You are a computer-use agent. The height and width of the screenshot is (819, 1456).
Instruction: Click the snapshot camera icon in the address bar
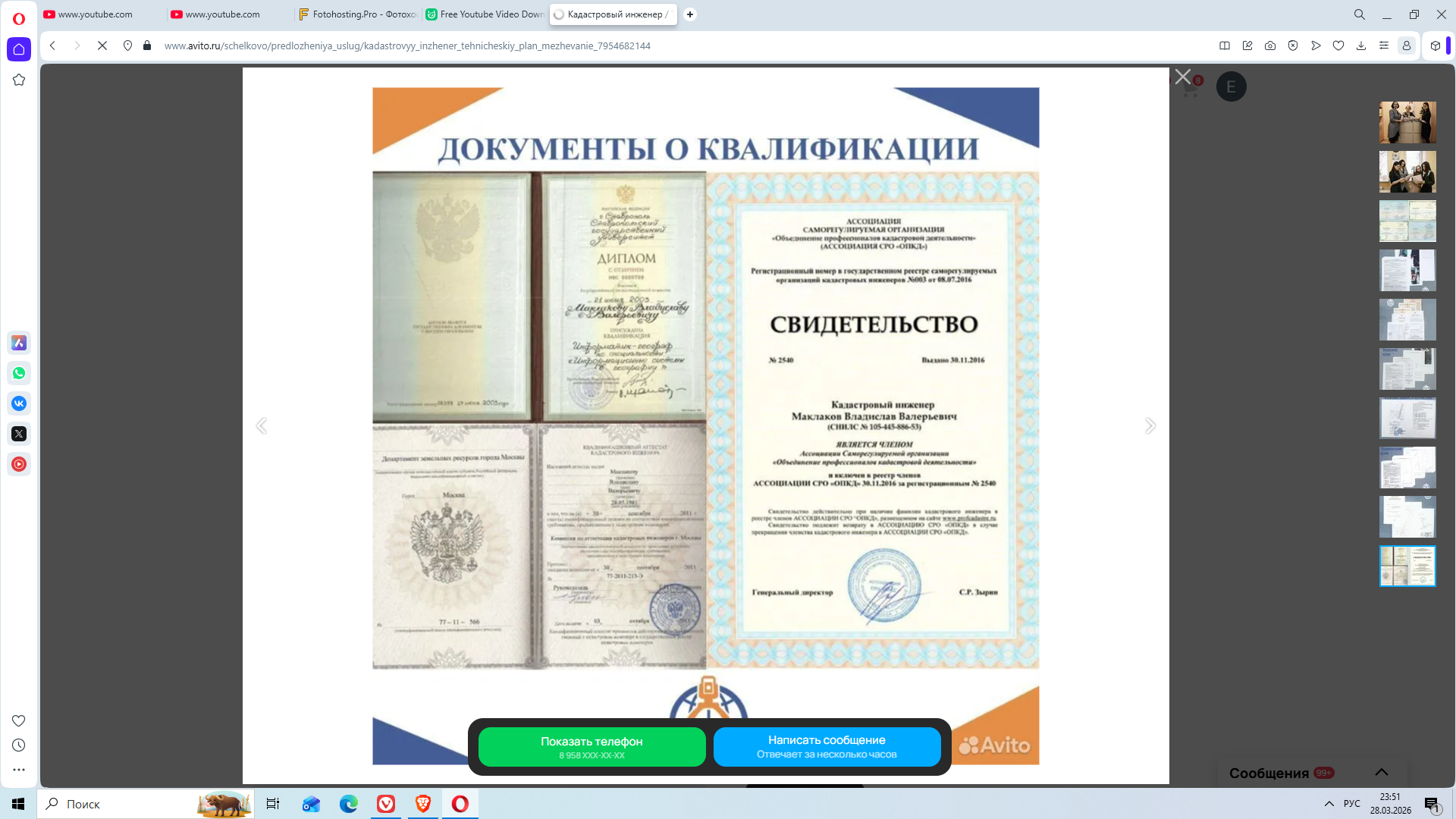click(1270, 45)
